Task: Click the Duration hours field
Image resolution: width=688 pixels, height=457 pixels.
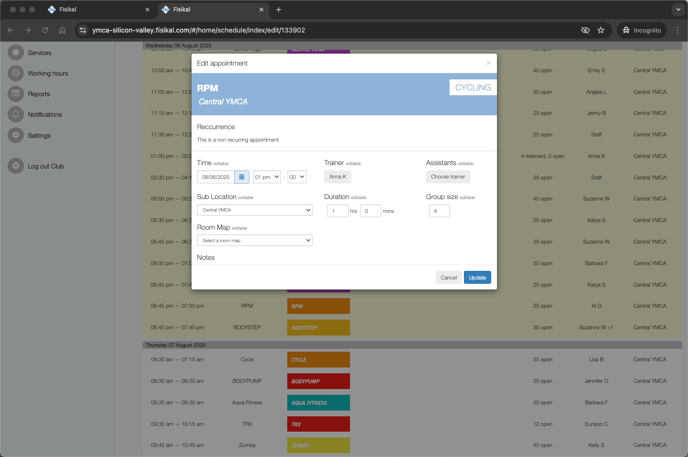Action: (337, 211)
